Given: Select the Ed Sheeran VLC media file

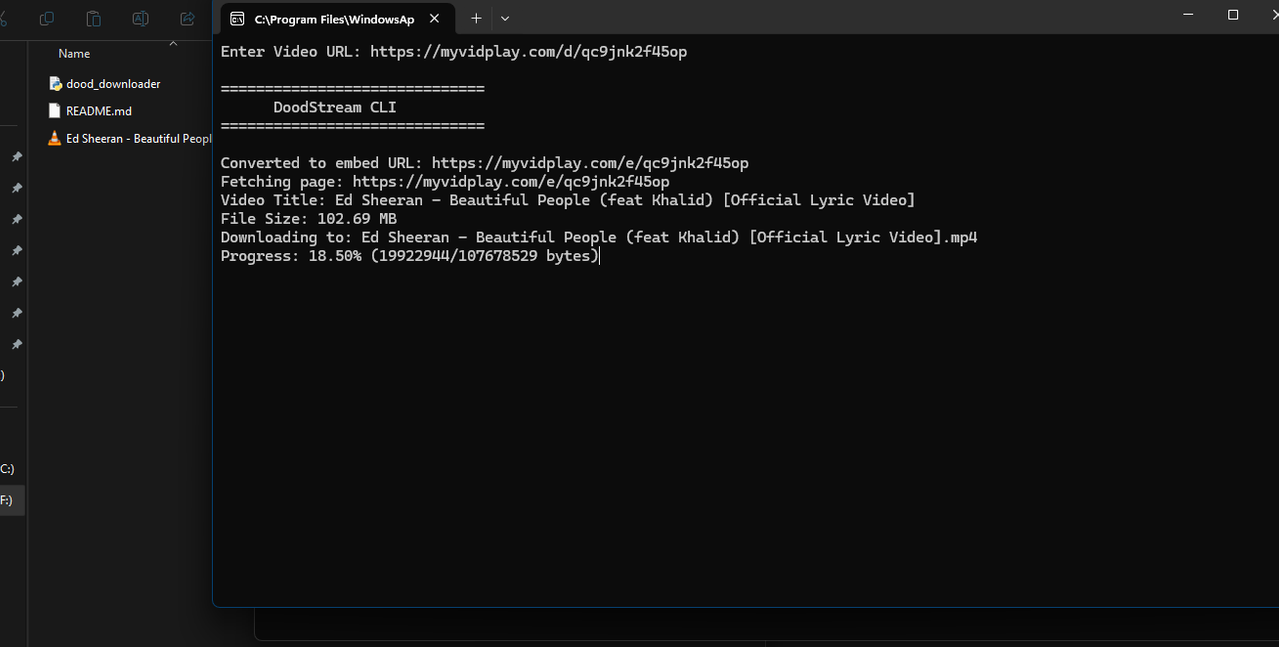Looking at the screenshot, I should click(x=129, y=138).
